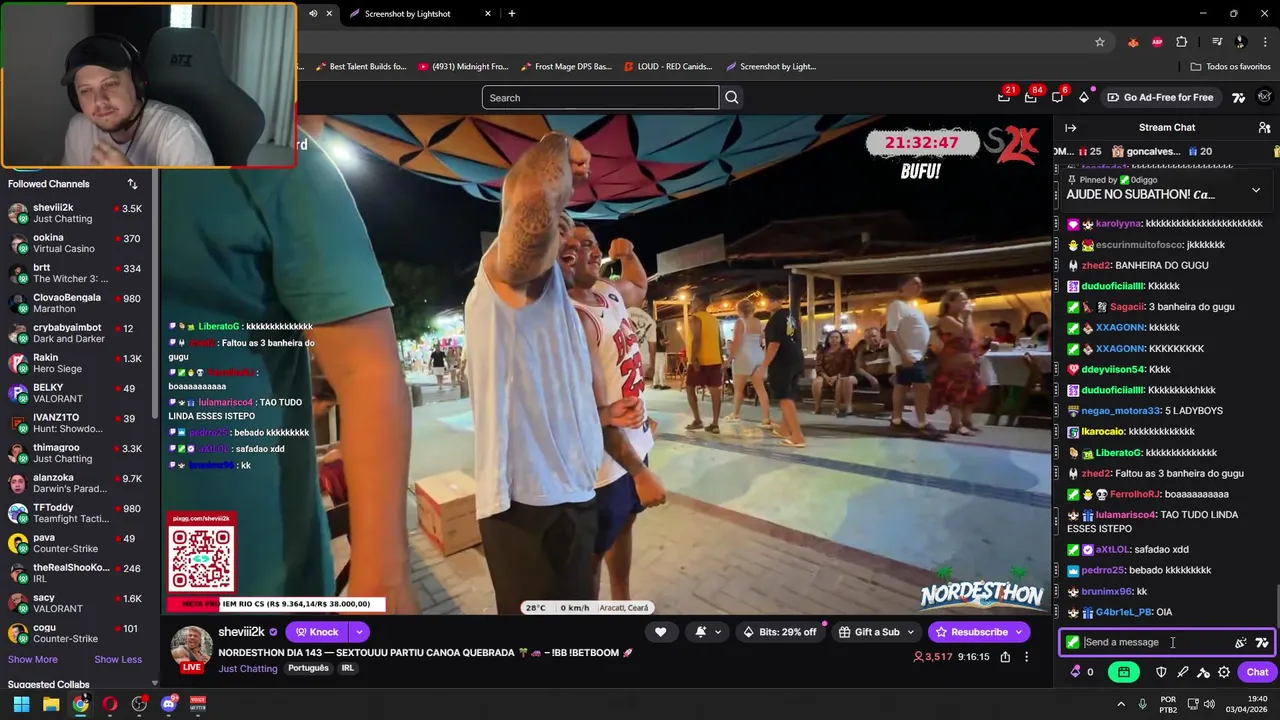
Task: Expand the pinned message chevron
Action: point(1256,190)
